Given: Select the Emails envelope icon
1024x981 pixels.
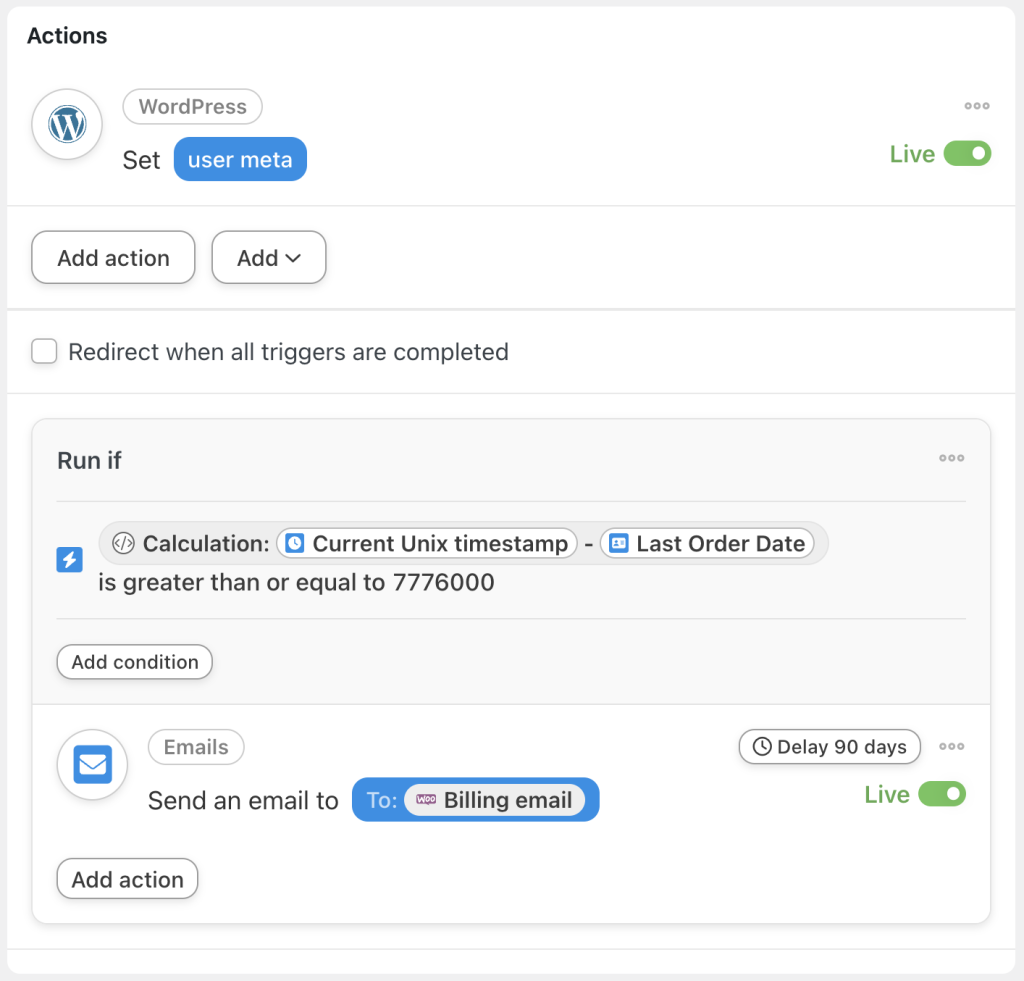Looking at the screenshot, I should [x=91, y=764].
